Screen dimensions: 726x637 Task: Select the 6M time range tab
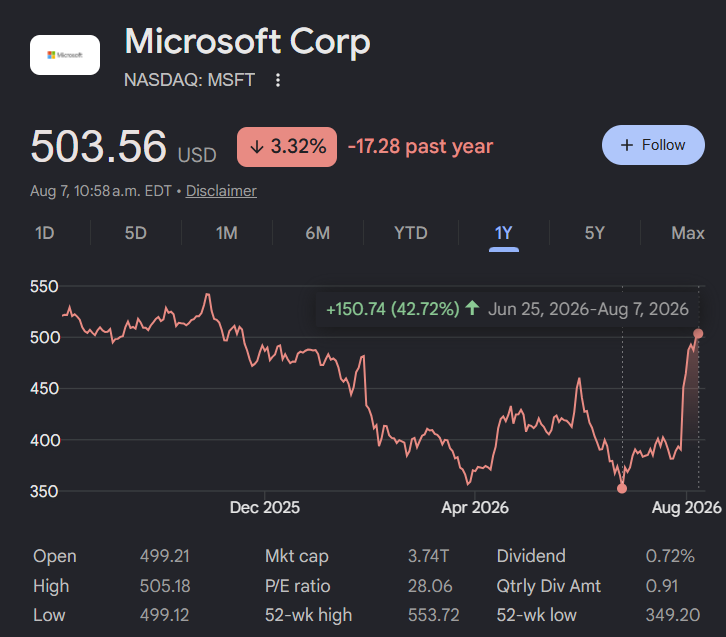click(x=318, y=233)
